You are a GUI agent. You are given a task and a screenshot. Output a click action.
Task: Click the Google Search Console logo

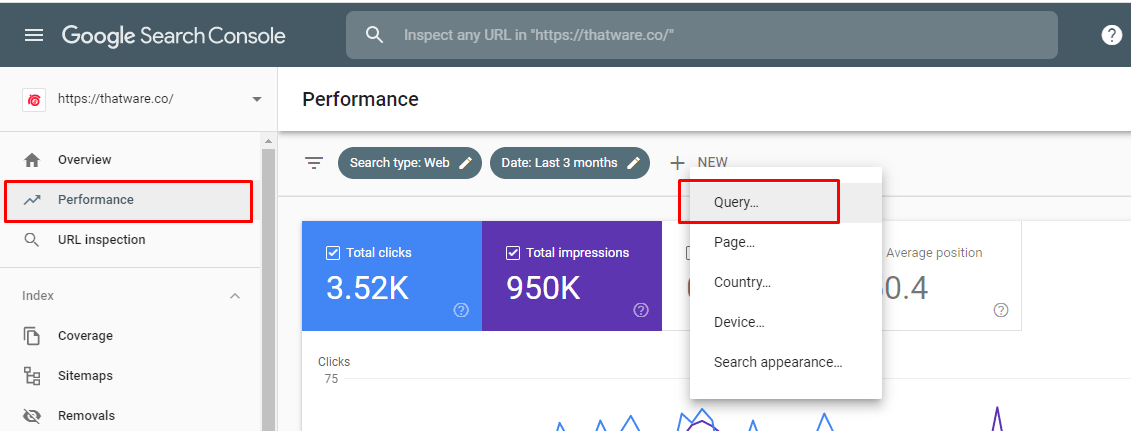(174, 35)
